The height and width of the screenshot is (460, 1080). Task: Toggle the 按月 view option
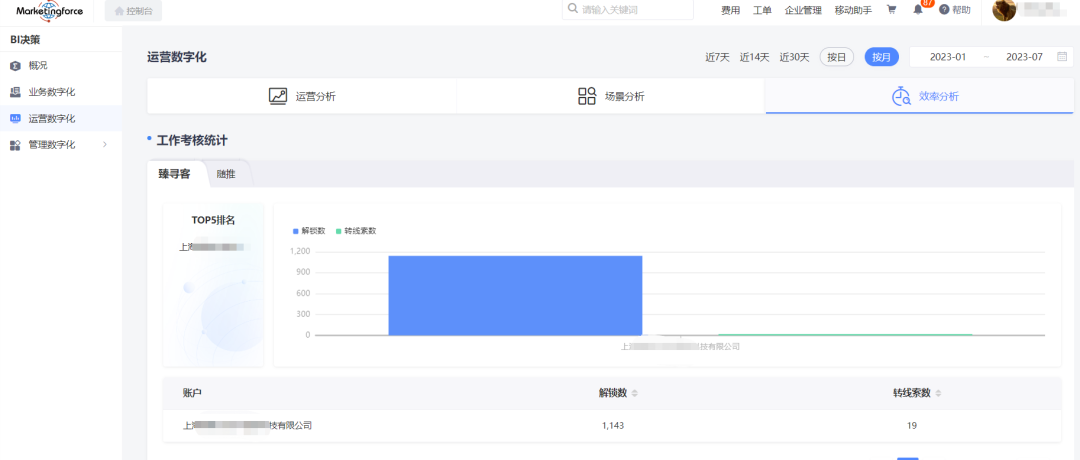click(881, 57)
